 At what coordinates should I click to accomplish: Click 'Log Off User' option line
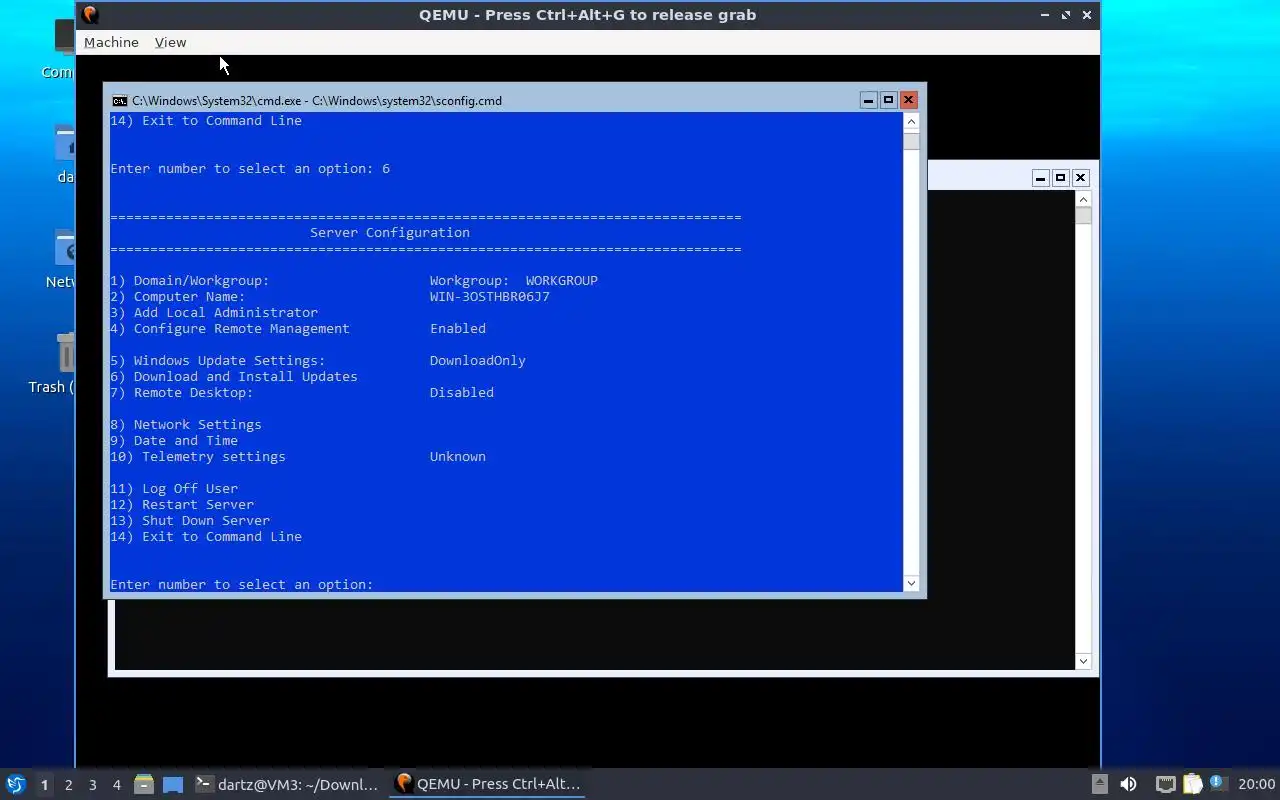coord(174,488)
